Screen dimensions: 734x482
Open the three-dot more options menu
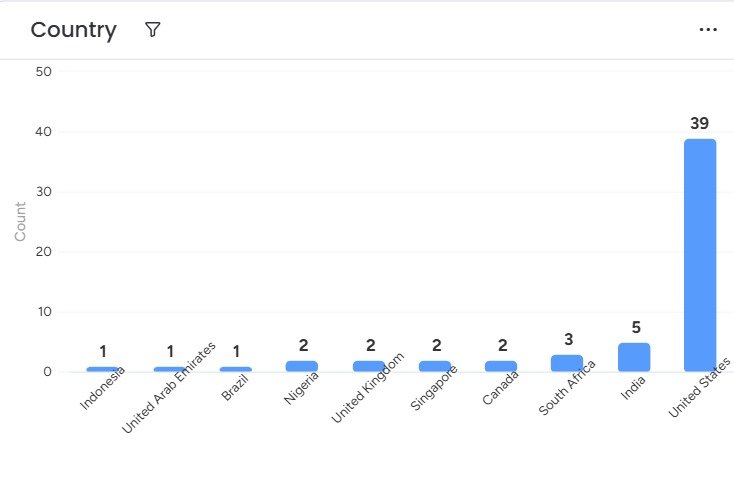click(x=708, y=30)
